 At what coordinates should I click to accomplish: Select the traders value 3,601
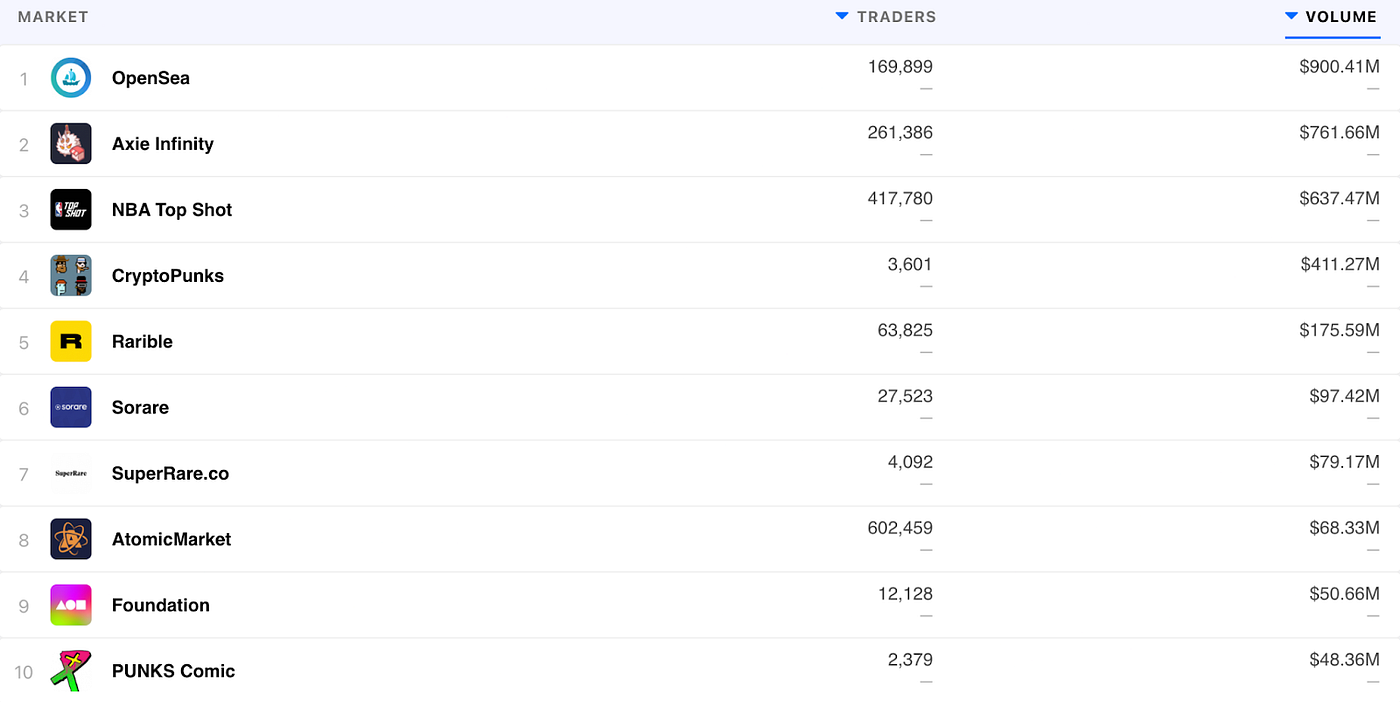[909, 265]
